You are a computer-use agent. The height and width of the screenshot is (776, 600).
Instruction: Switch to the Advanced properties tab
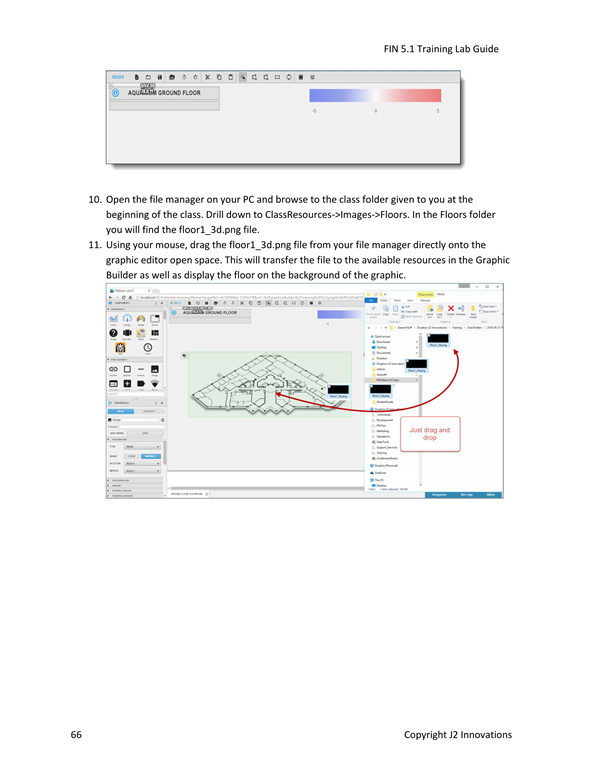[150, 411]
